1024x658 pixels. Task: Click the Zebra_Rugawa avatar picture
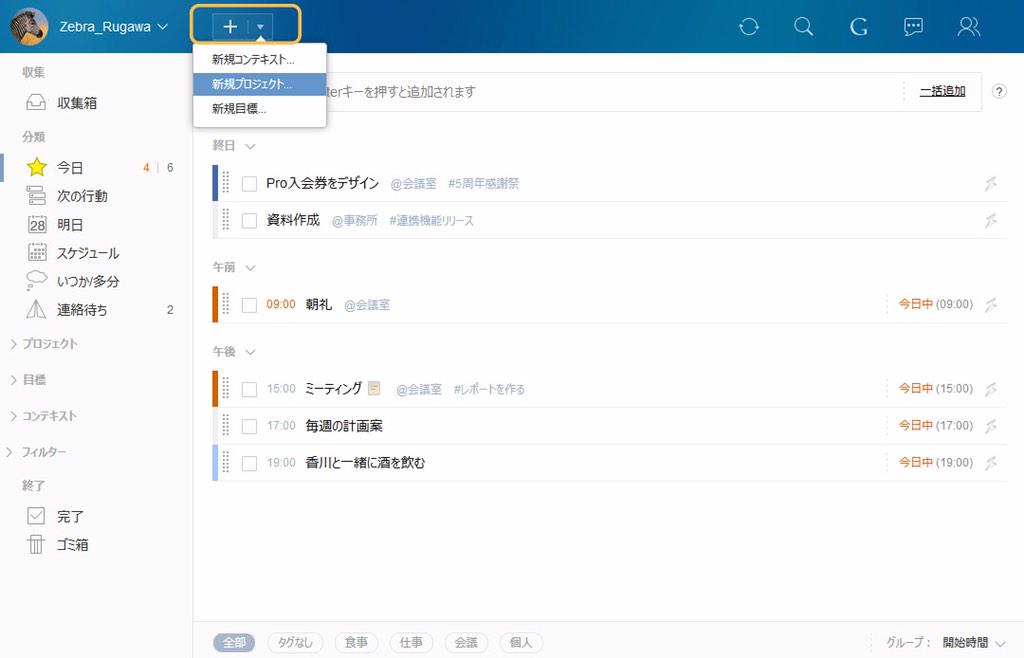[29, 27]
